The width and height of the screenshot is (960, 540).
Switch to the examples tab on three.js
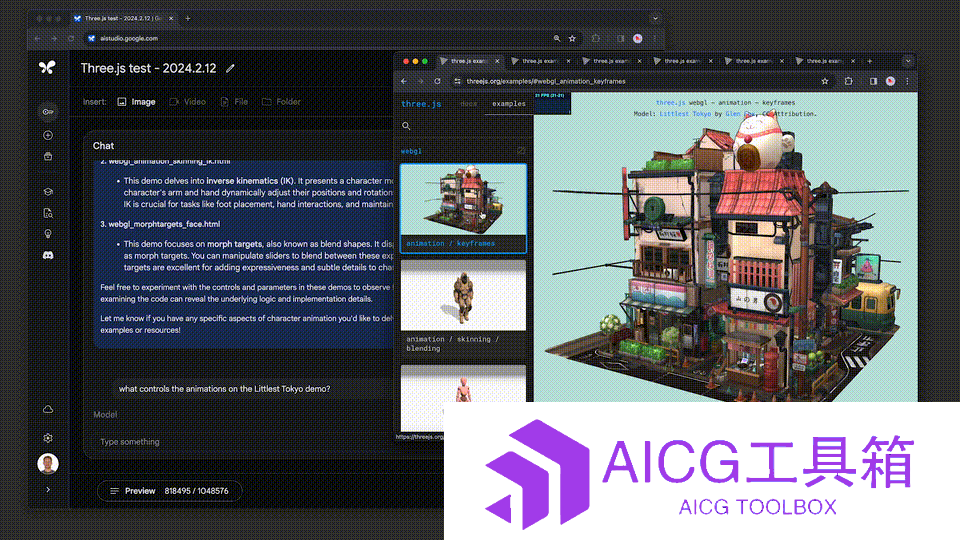point(509,104)
